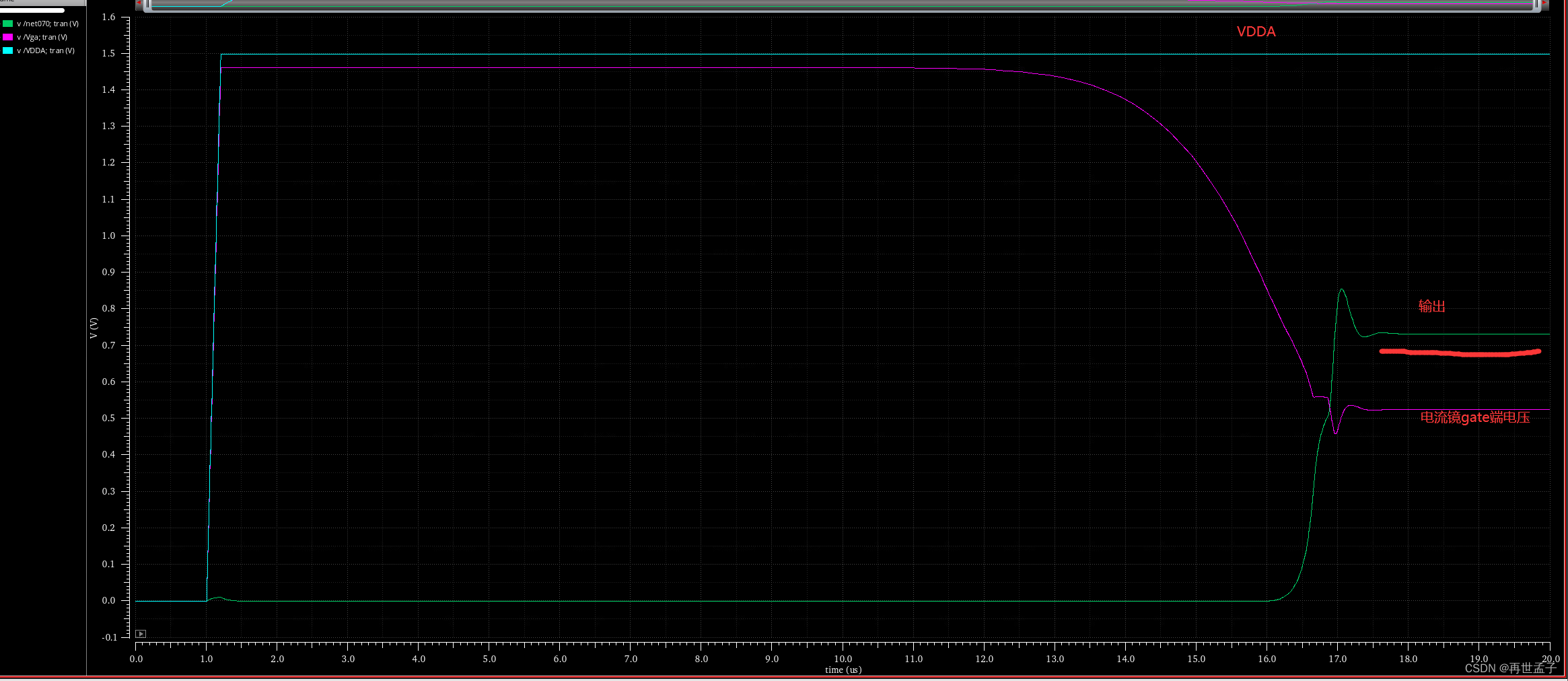
Task: Click the red right arrow on the overview strip
Action: coord(1546,3)
